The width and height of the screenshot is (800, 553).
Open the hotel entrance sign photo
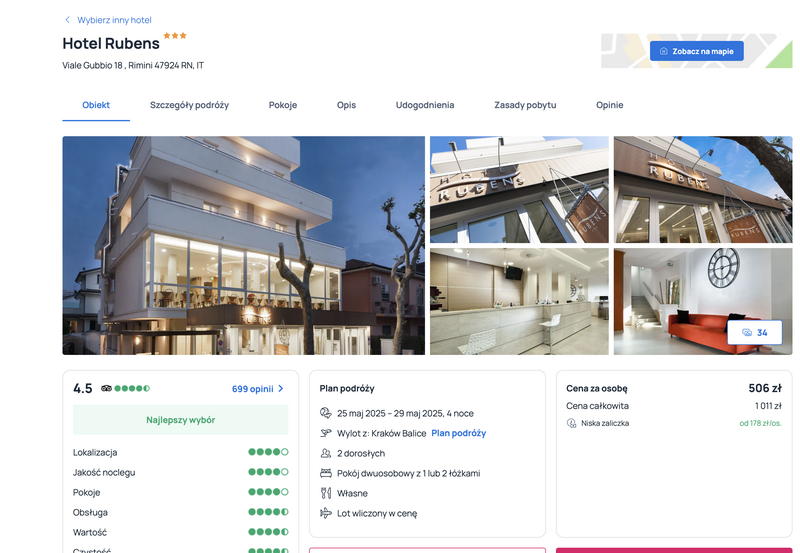(703, 189)
